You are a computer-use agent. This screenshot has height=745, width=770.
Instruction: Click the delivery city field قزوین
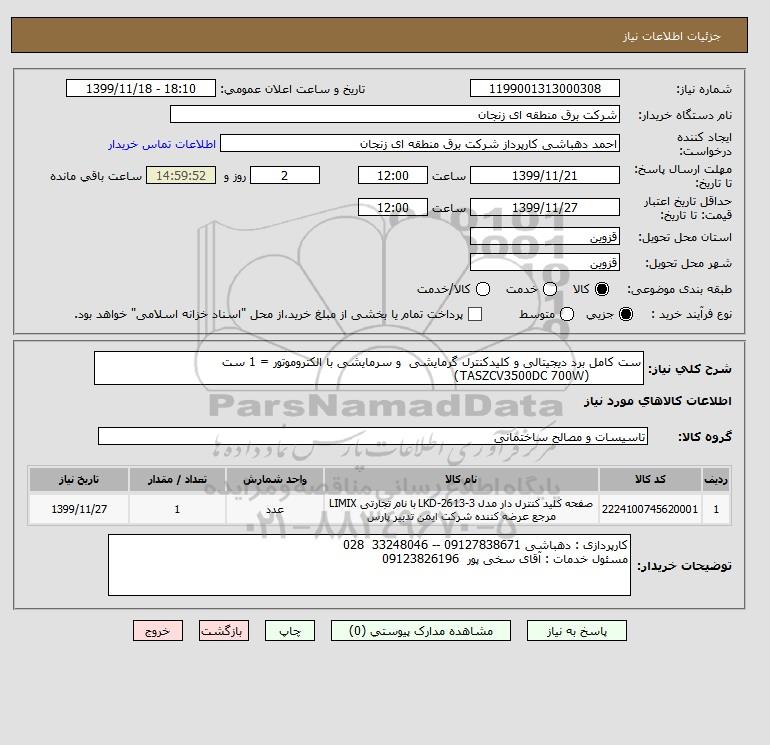(x=545, y=263)
